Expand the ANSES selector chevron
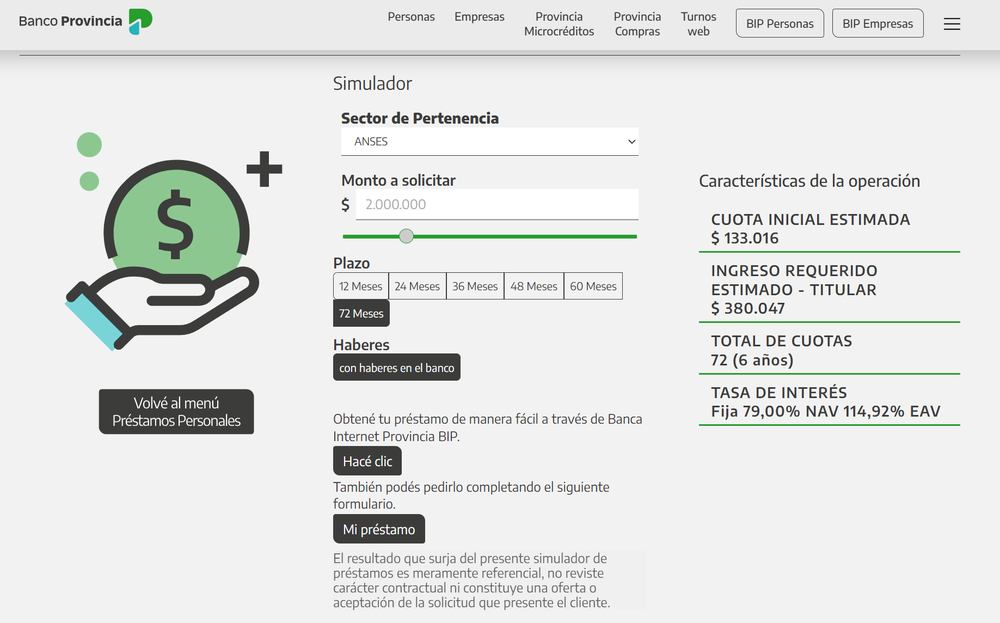1000x623 pixels. (x=631, y=141)
